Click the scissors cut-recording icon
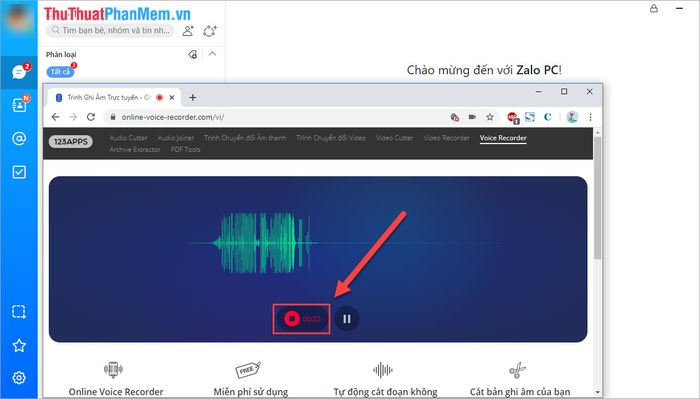 click(517, 370)
